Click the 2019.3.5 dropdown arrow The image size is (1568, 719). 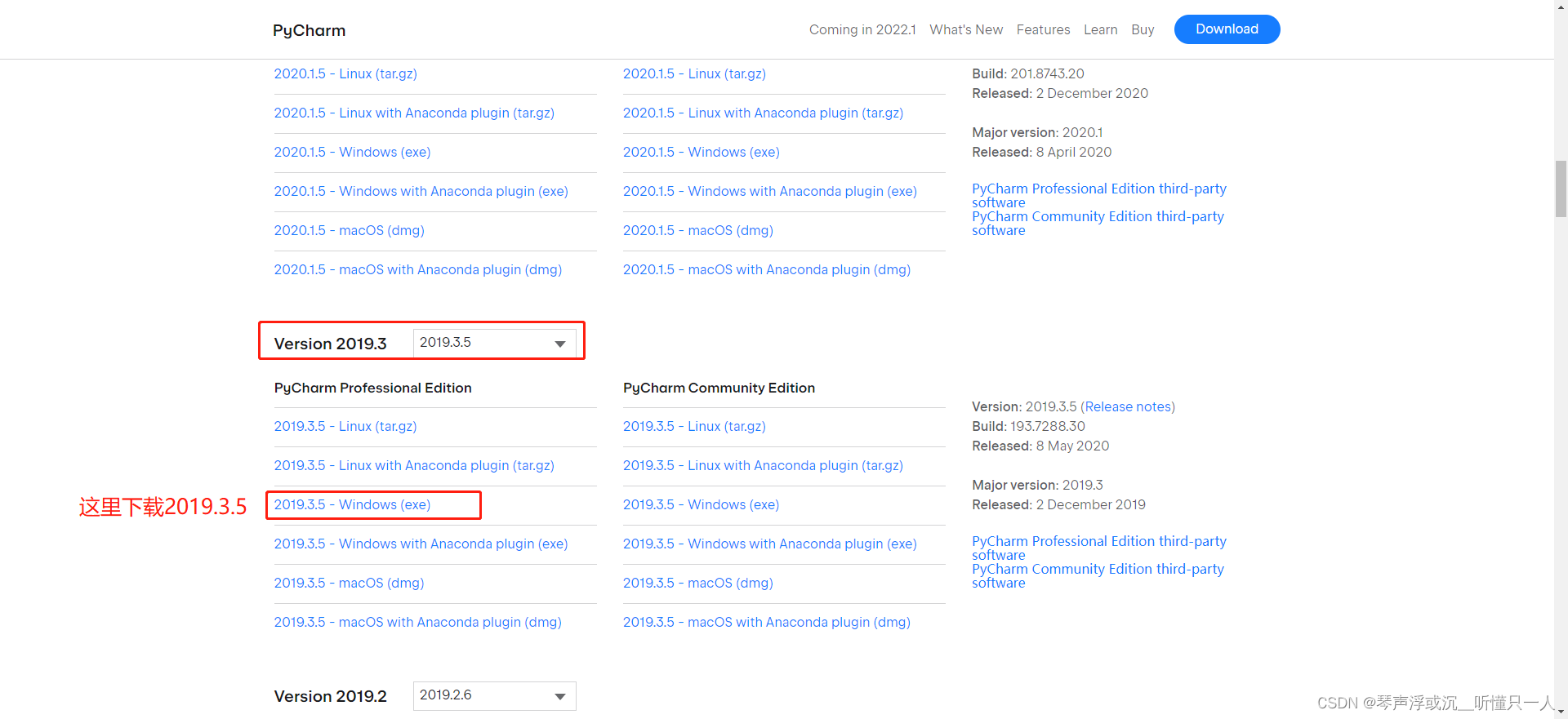coord(560,344)
